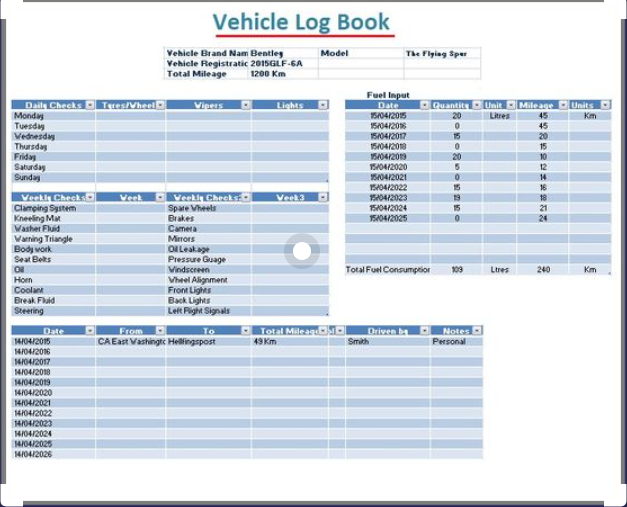Click the Pressure Guage cell
Viewport: 627px width, 507px height.
(x=208, y=259)
